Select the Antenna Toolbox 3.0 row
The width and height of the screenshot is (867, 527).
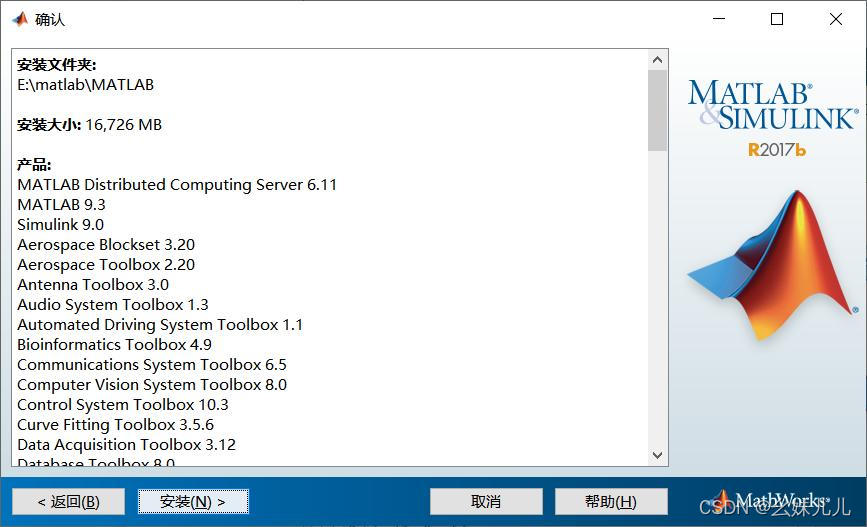point(93,284)
